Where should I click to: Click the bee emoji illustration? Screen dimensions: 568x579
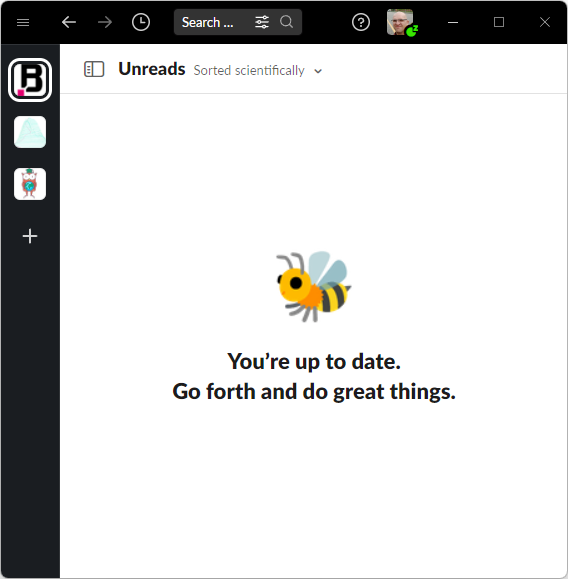click(x=313, y=287)
